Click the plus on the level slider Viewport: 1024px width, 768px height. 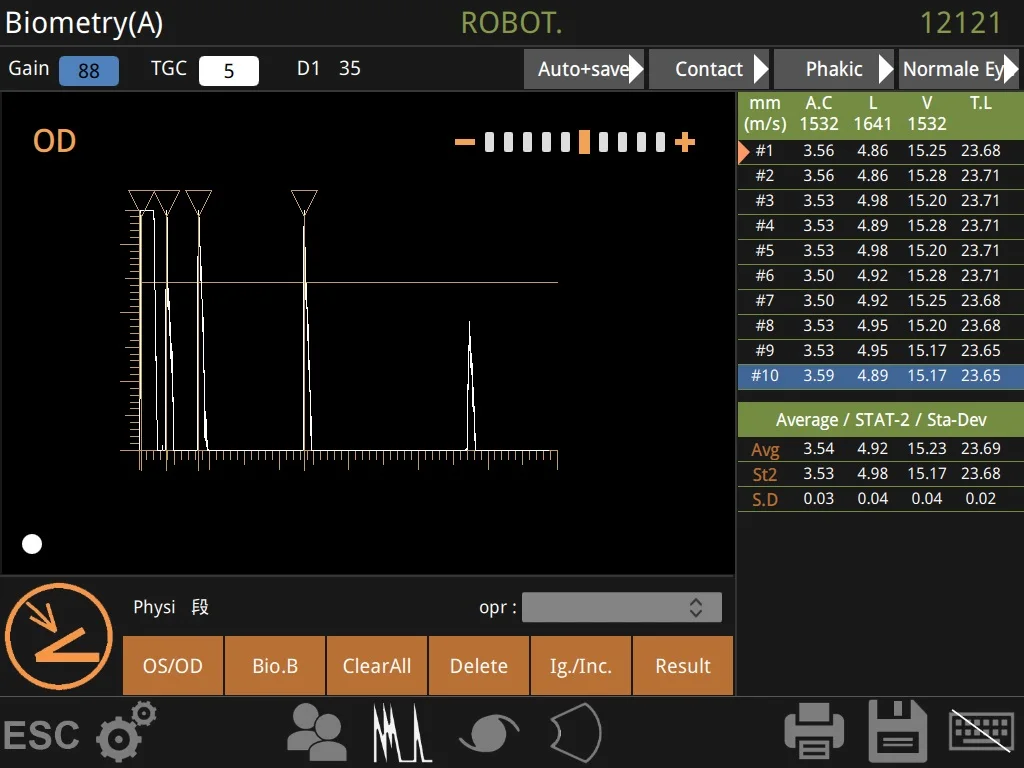685,143
